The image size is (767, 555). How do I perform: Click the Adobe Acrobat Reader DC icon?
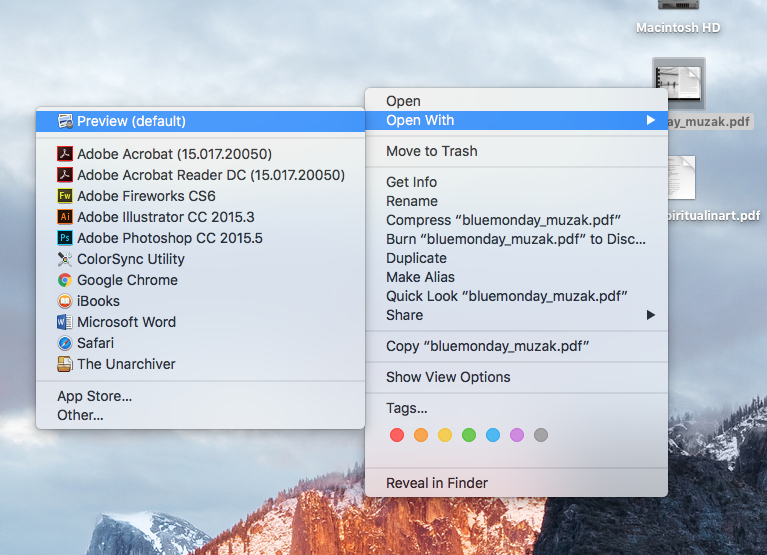65,175
